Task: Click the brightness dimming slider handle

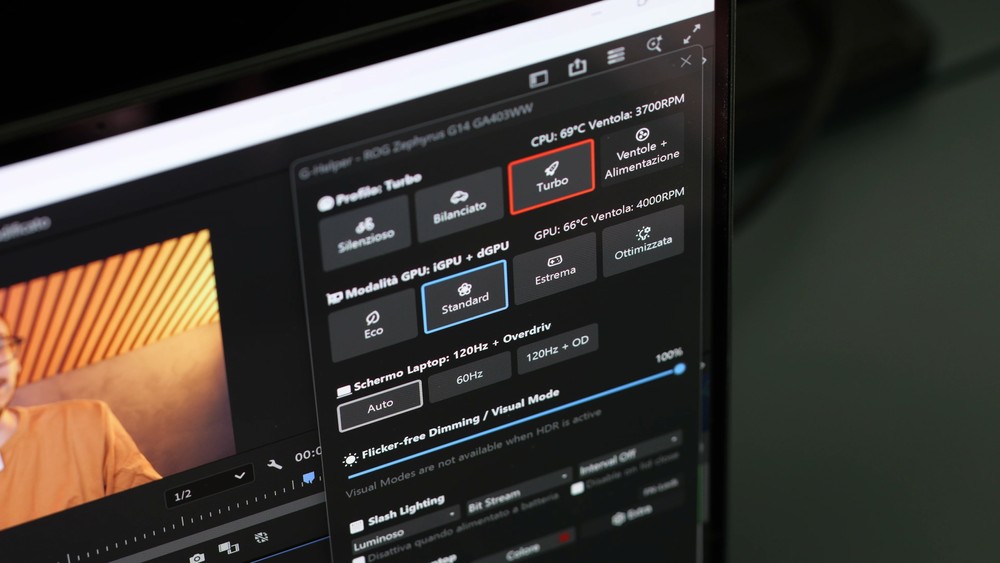Action: click(680, 369)
